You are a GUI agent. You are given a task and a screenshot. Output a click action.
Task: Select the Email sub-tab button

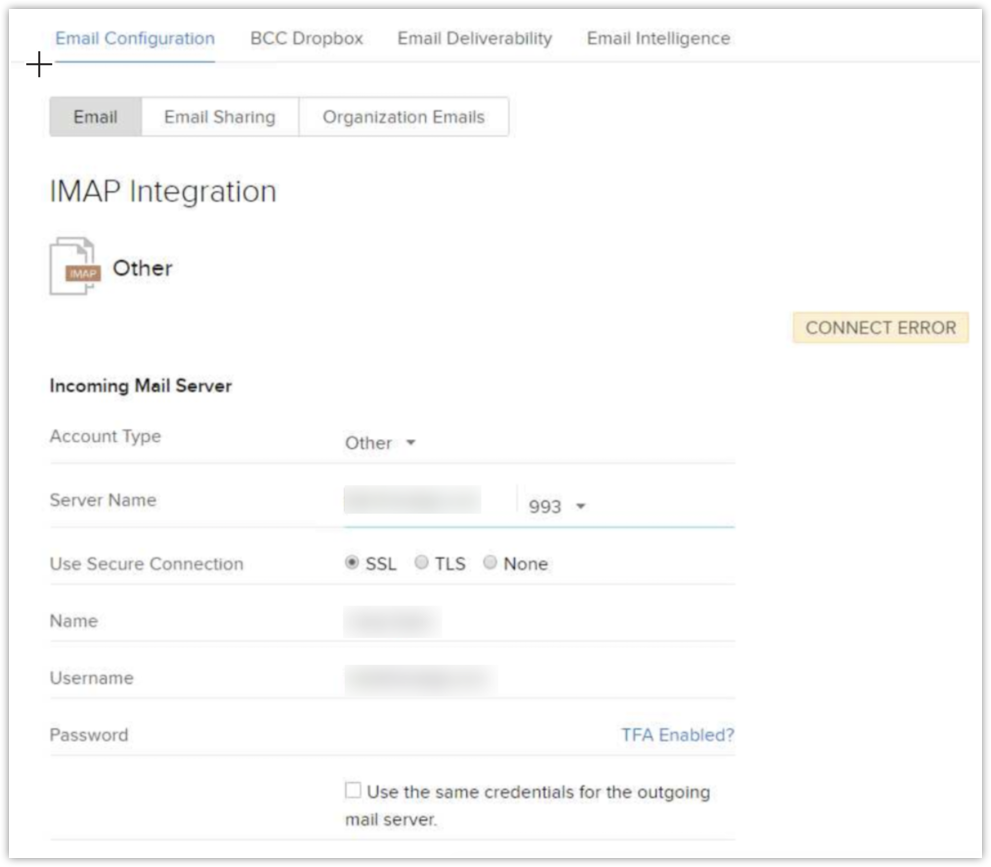tap(95, 117)
